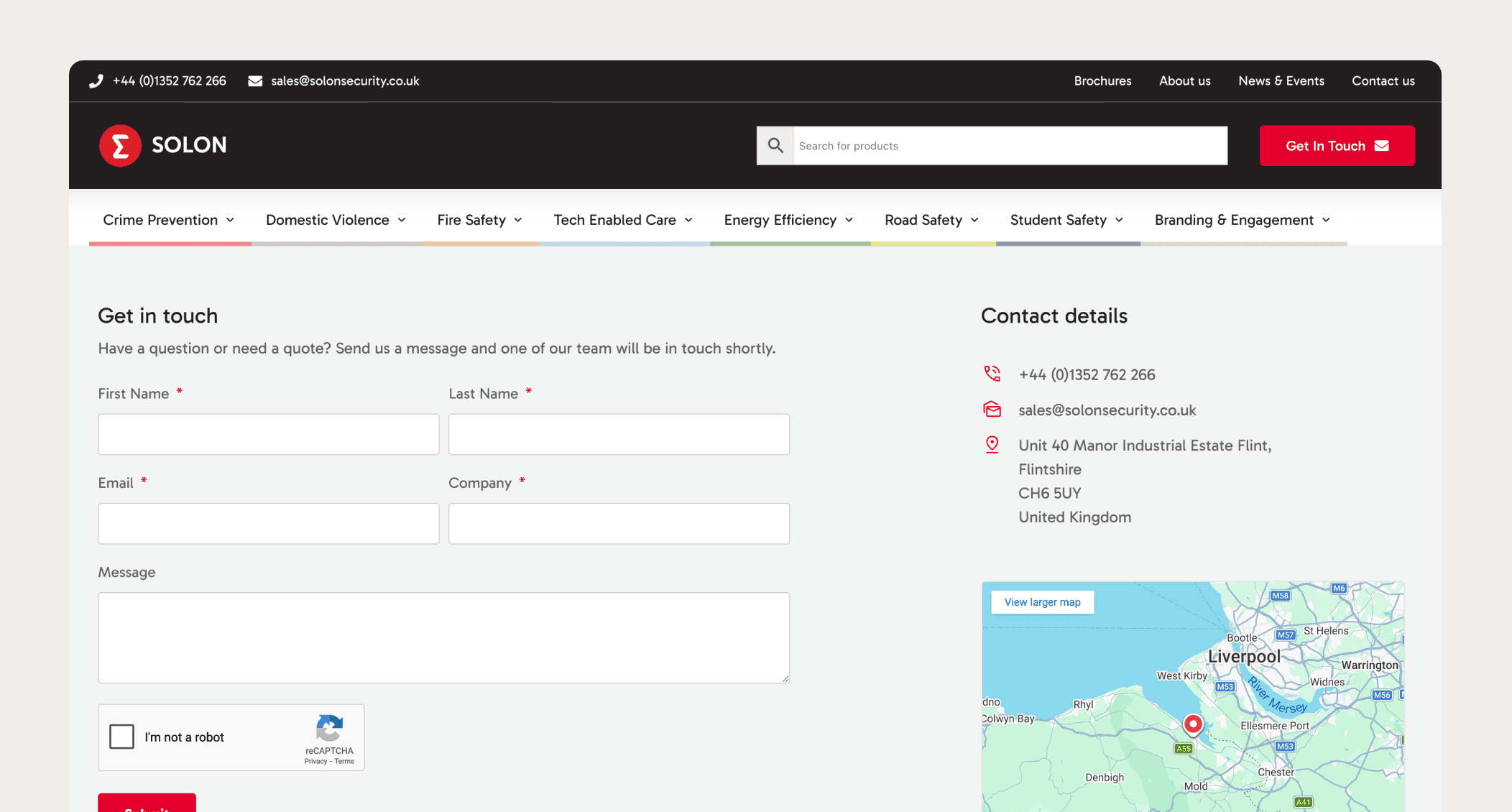Open the News & Events page
Screen dimensions: 1512x812
(x=1281, y=81)
